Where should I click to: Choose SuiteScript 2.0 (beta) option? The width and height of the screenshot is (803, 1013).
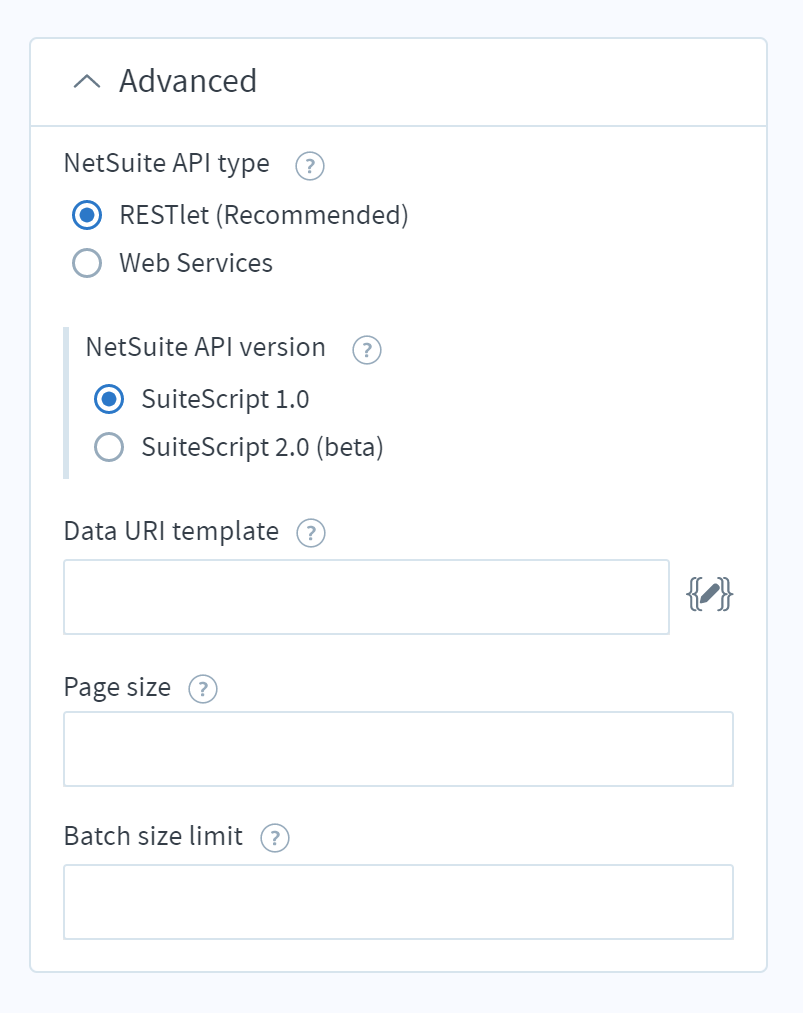(109, 447)
